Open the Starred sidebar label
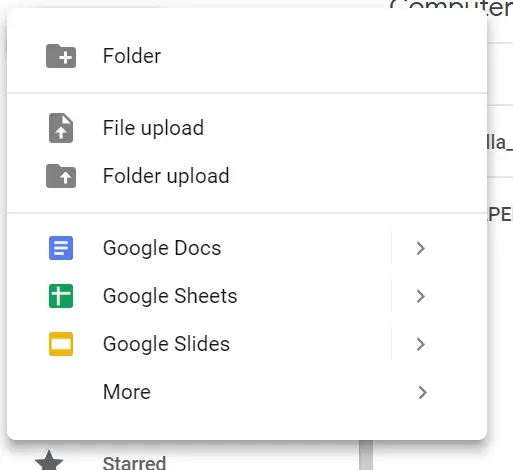This screenshot has width=513, height=470. tap(134, 463)
